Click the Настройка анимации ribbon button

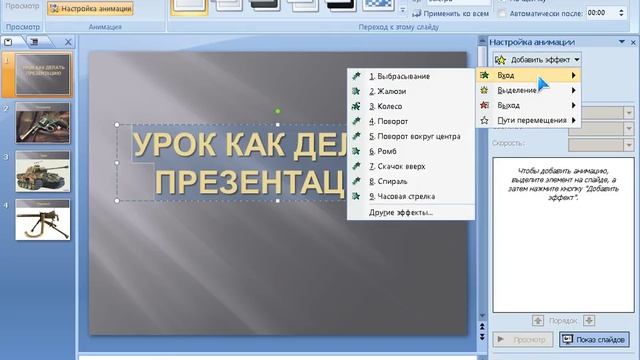coord(90,9)
